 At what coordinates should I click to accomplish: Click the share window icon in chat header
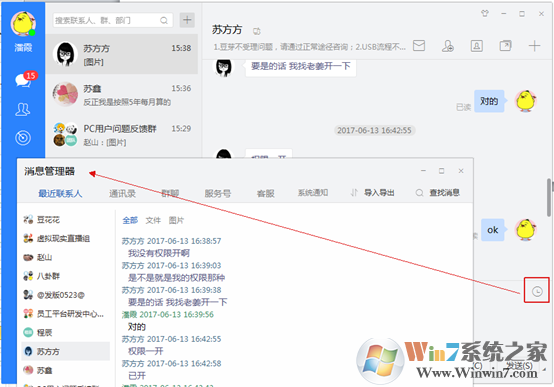pyautogui.click(x=506, y=46)
